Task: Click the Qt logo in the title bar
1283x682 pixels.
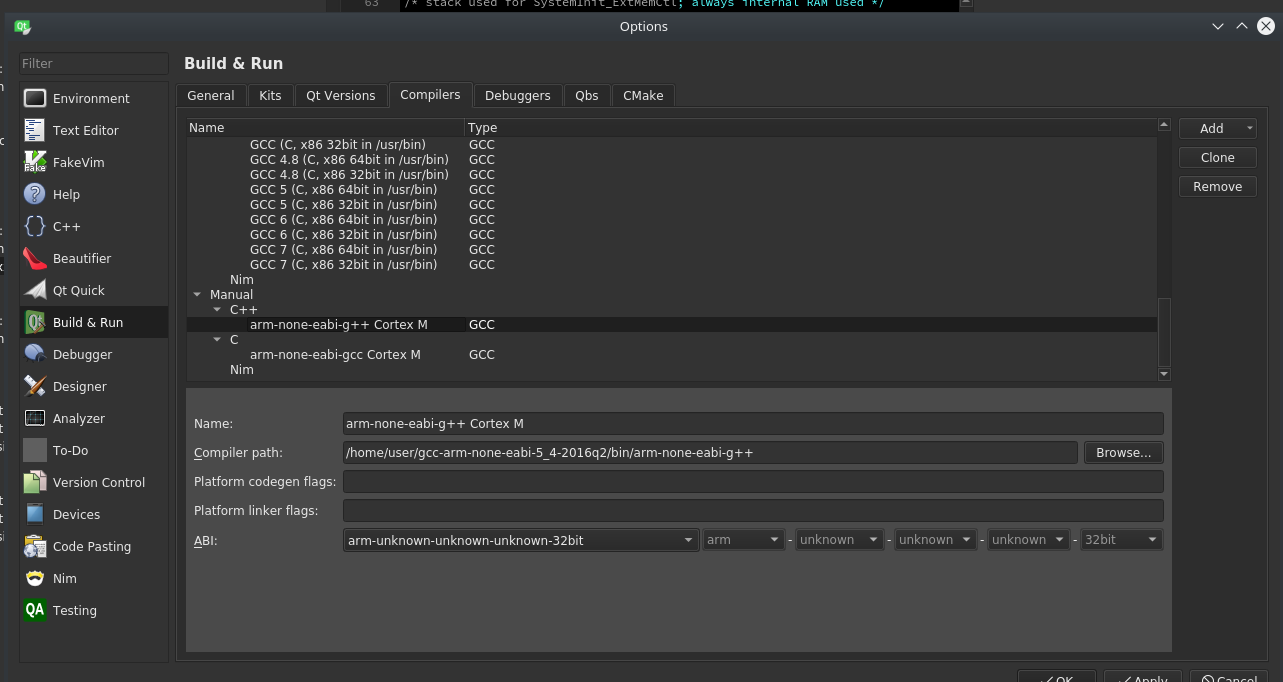Action: click(22, 27)
